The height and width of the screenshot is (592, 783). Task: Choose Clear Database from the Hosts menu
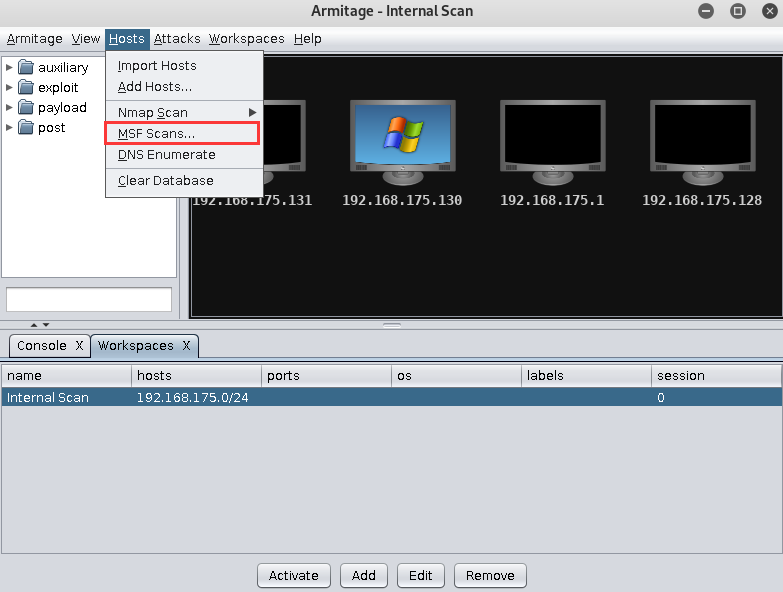pos(184,180)
